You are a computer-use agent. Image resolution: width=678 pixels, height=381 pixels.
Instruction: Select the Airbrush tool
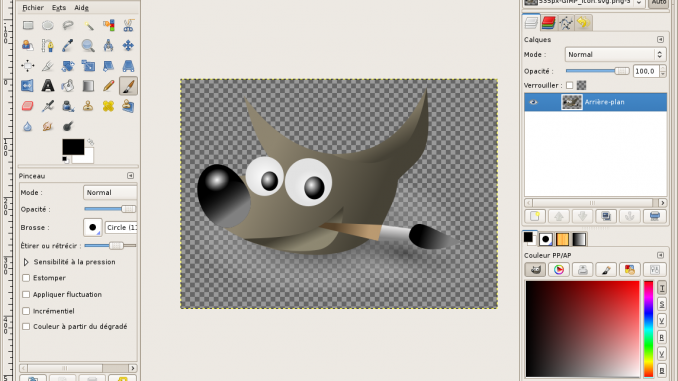48,106
